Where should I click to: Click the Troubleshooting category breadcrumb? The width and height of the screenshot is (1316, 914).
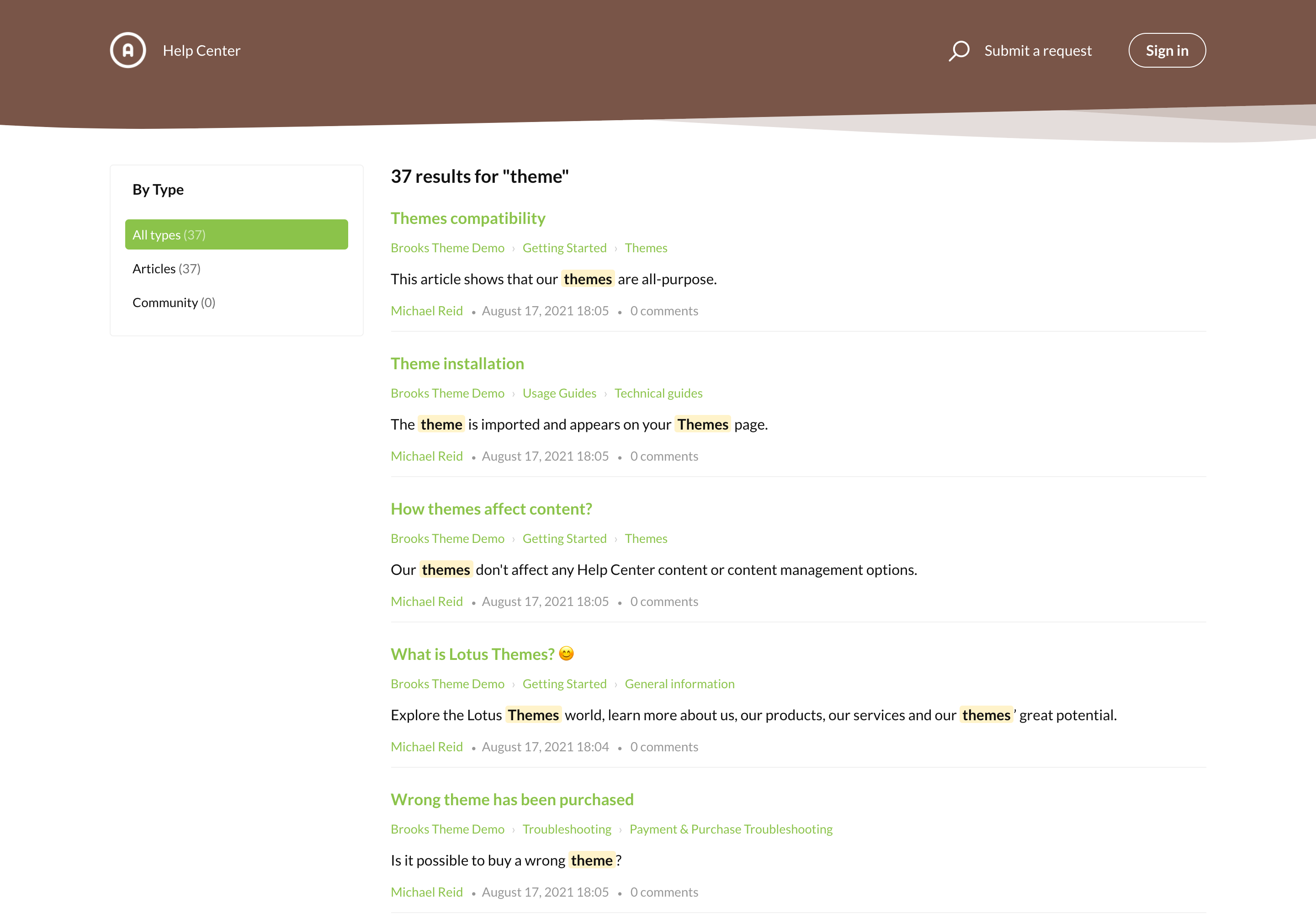(566, 829)
